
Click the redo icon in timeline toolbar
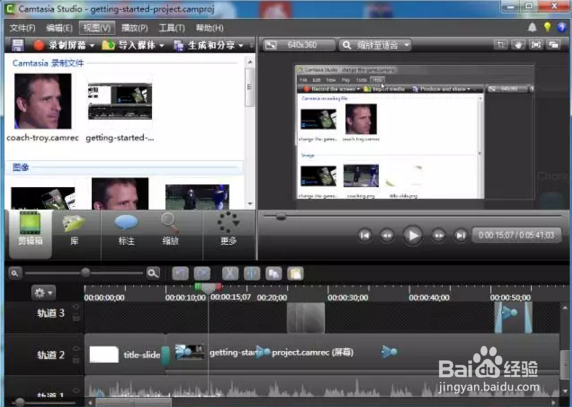[x=202, y=274]
